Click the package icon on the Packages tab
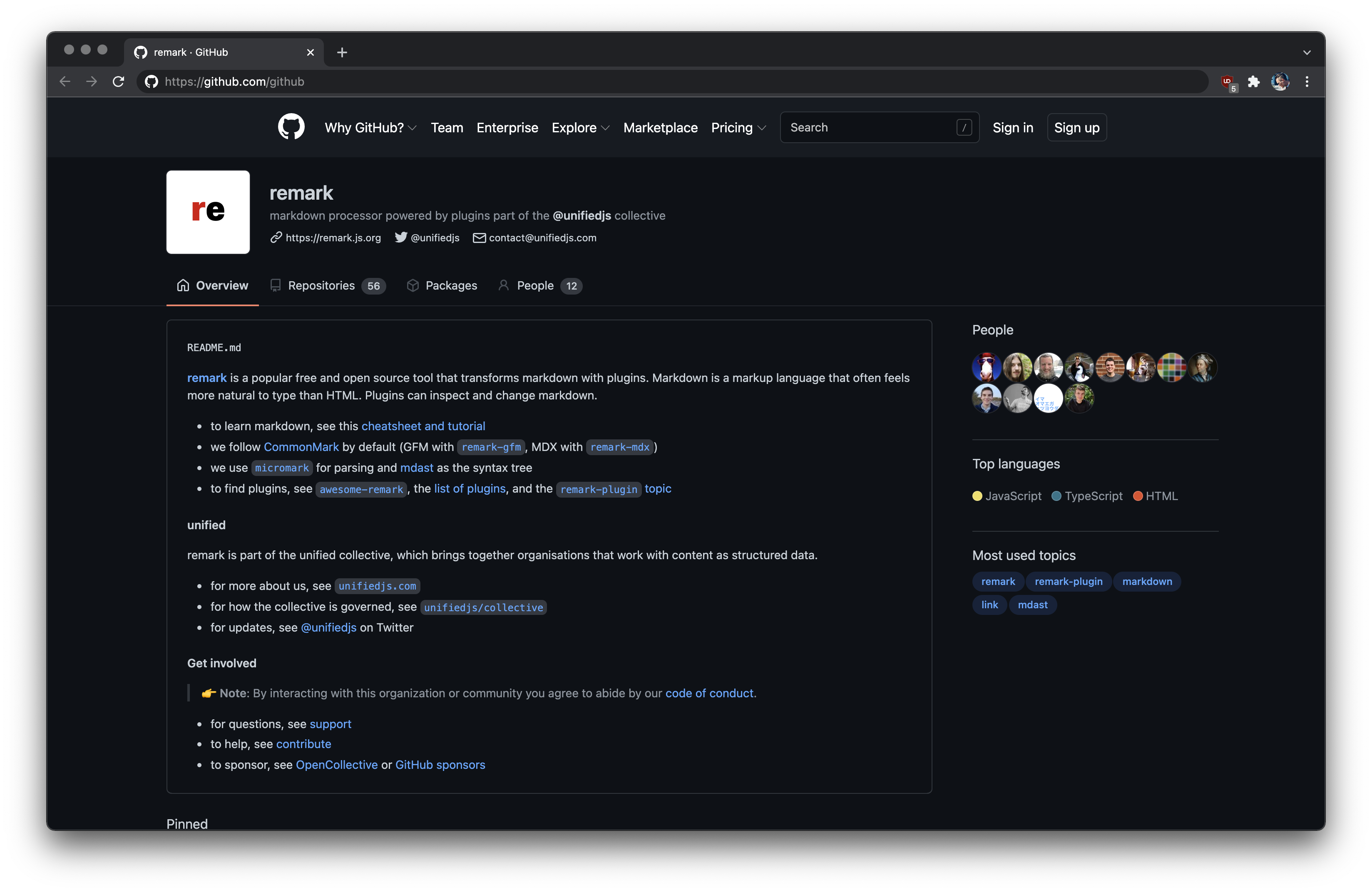 coord(413,285)
